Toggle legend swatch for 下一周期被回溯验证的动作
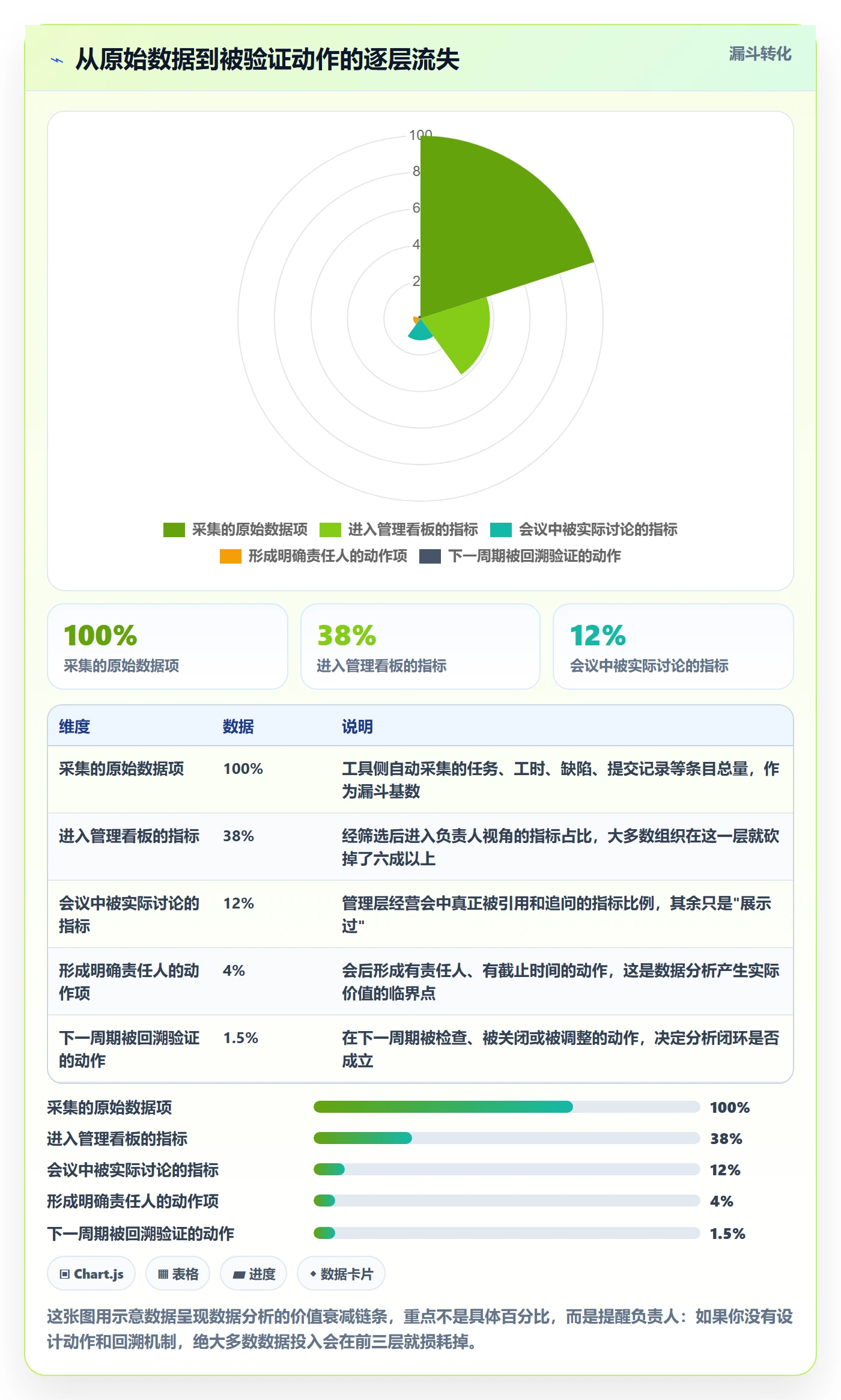Viewport: 841px width, 1400px height. tap(430, 556)
